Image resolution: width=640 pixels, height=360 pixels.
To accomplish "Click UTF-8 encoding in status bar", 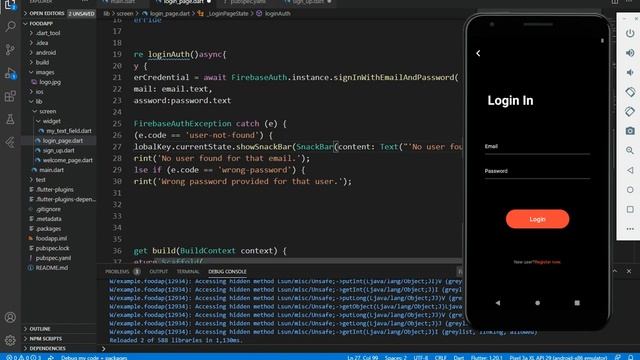I will pos(421,358).
